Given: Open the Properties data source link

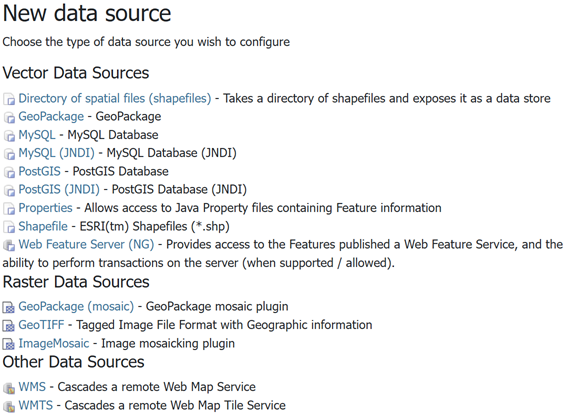Looking at the screenshot, I should pyautogui.click(x=45, y=208).
